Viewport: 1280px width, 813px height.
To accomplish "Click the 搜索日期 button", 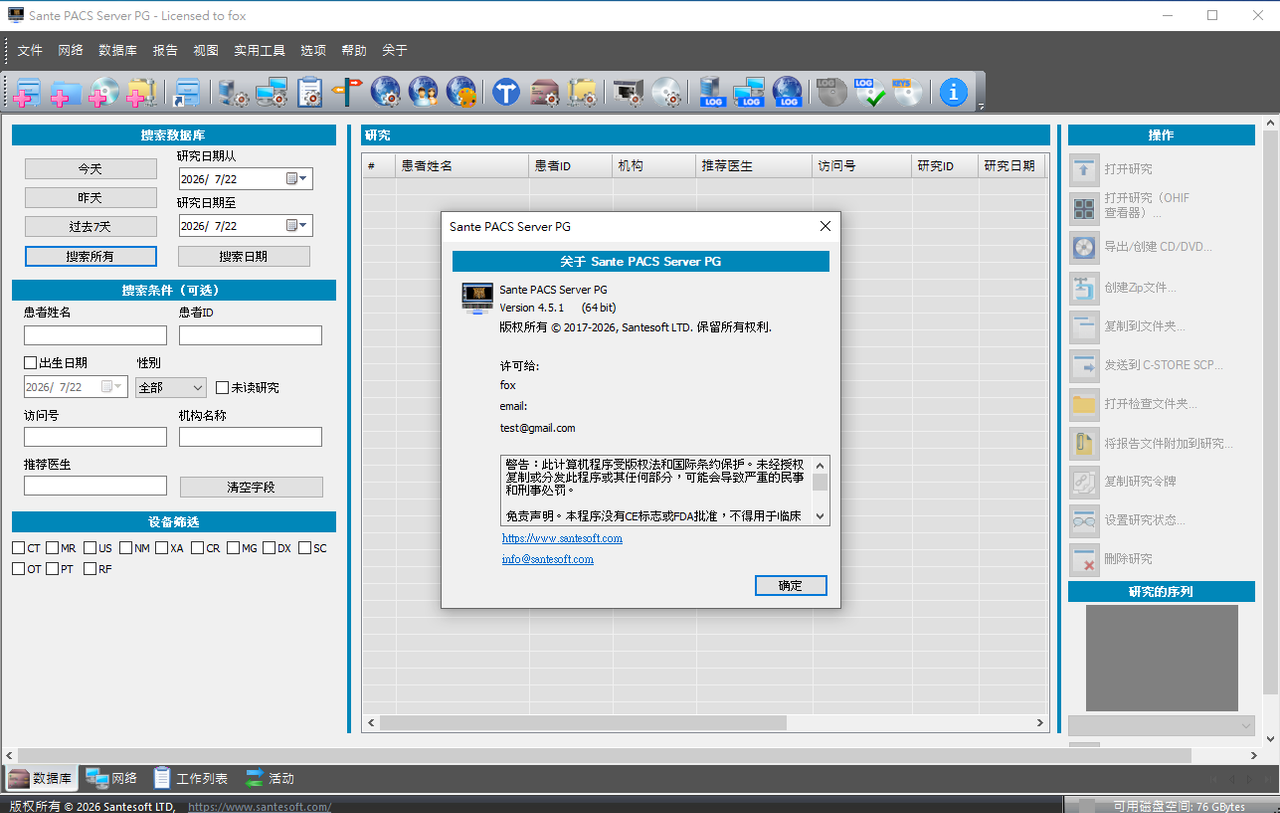I will pos(244,257).
